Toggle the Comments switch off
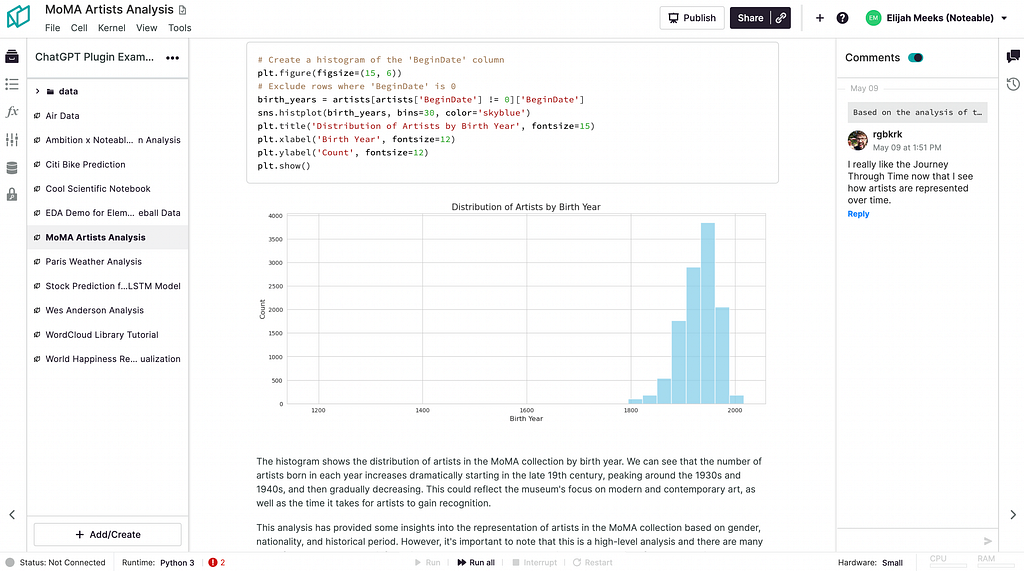The height and width of the screenshot is (571, 1024). pos(916,57)
